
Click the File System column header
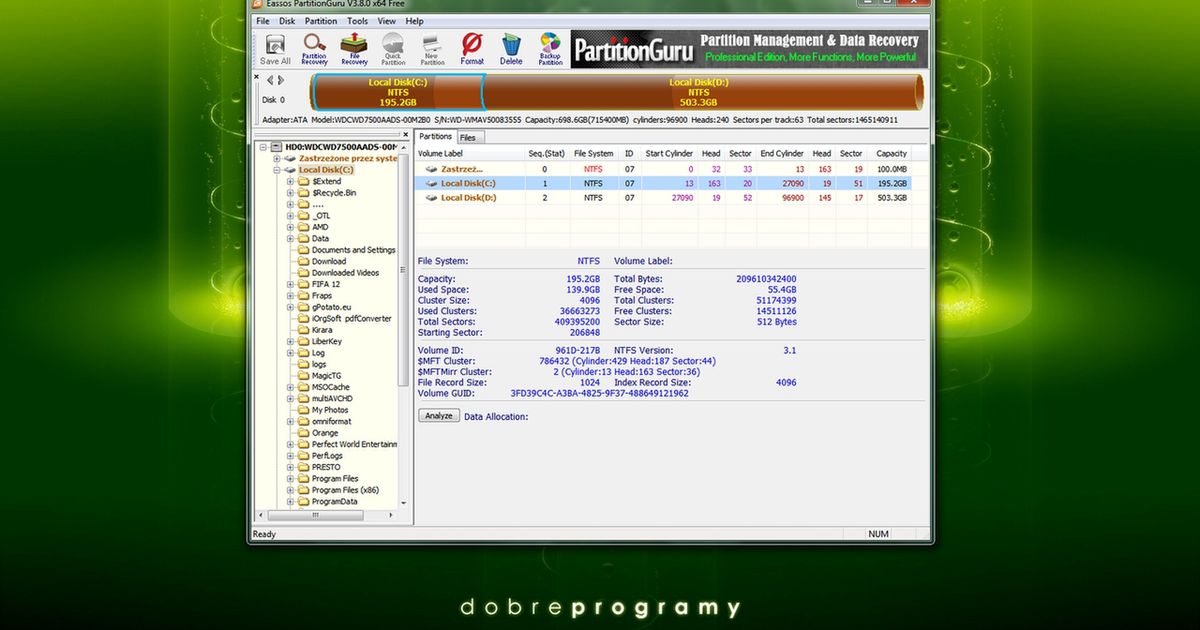click(594, 154)
